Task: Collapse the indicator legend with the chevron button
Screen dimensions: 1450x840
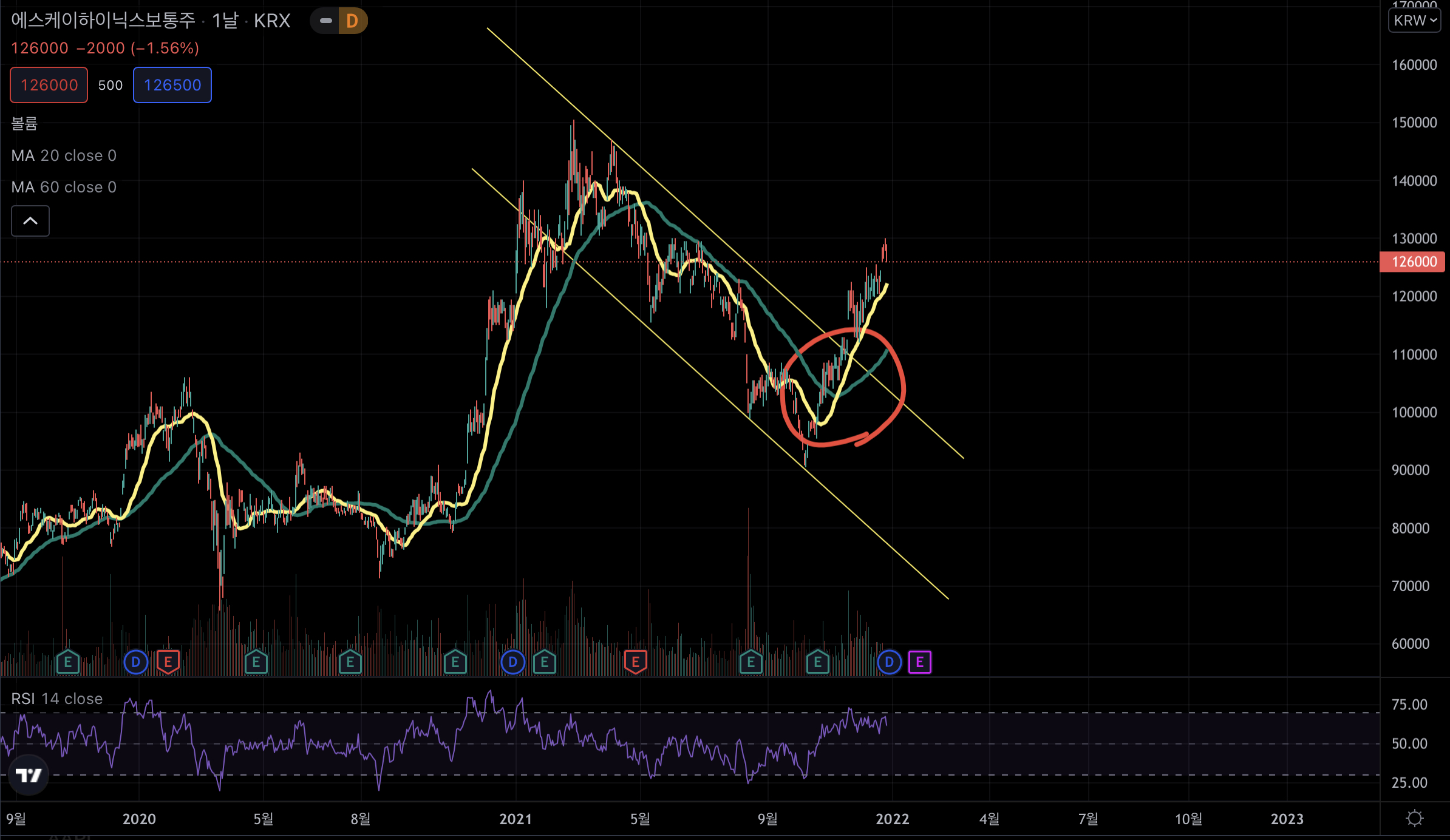Action: click(30, 221)
